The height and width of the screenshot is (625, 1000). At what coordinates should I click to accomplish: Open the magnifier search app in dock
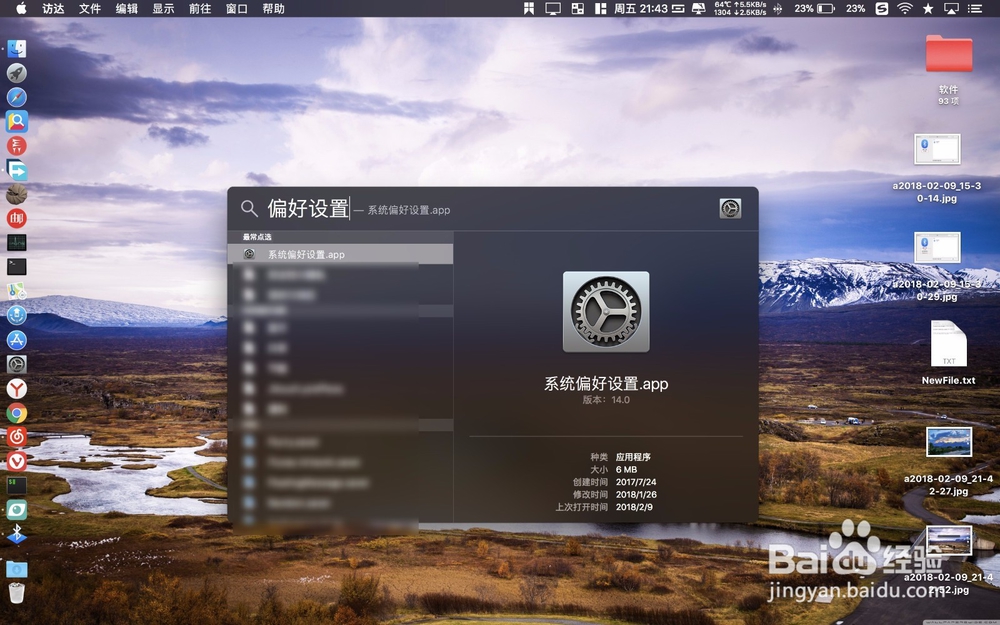coord(17,121)
